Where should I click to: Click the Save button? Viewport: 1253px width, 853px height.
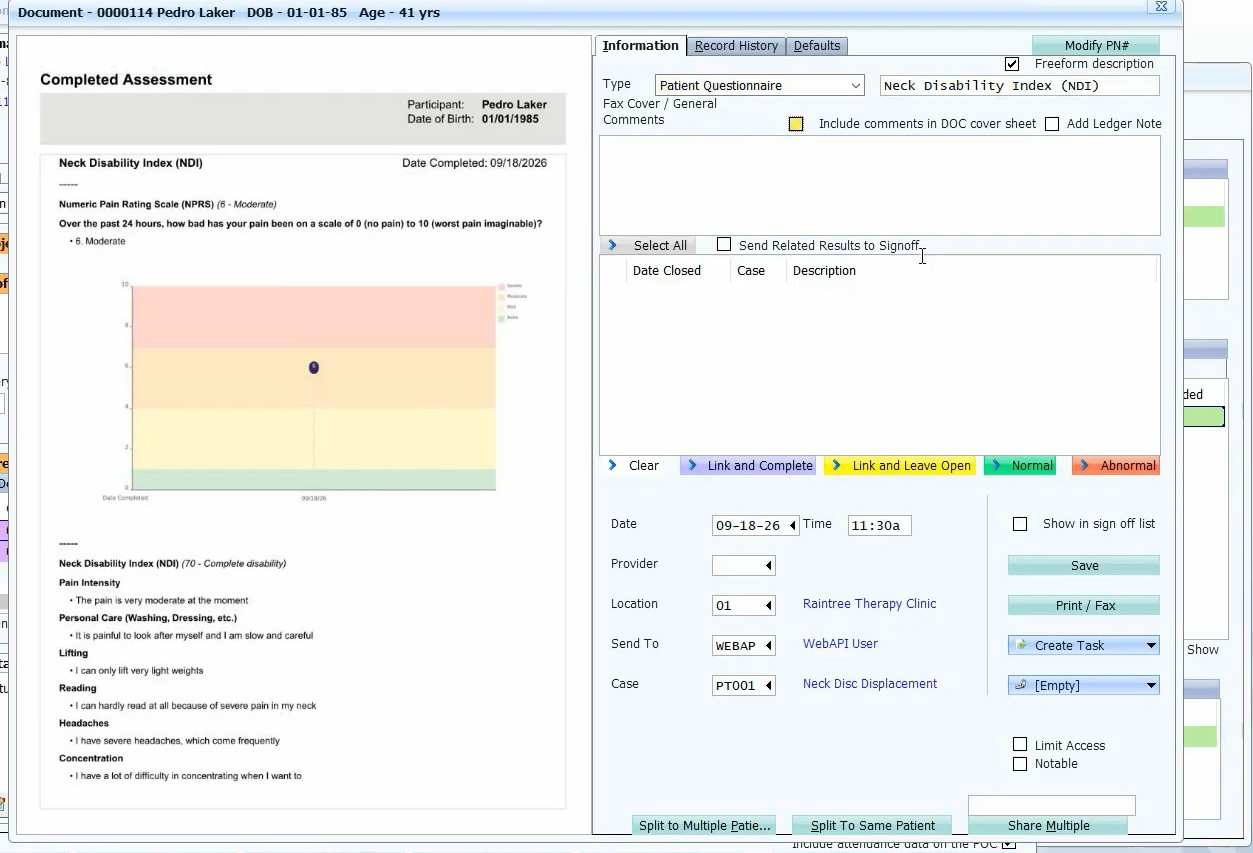click(1084, 566)
